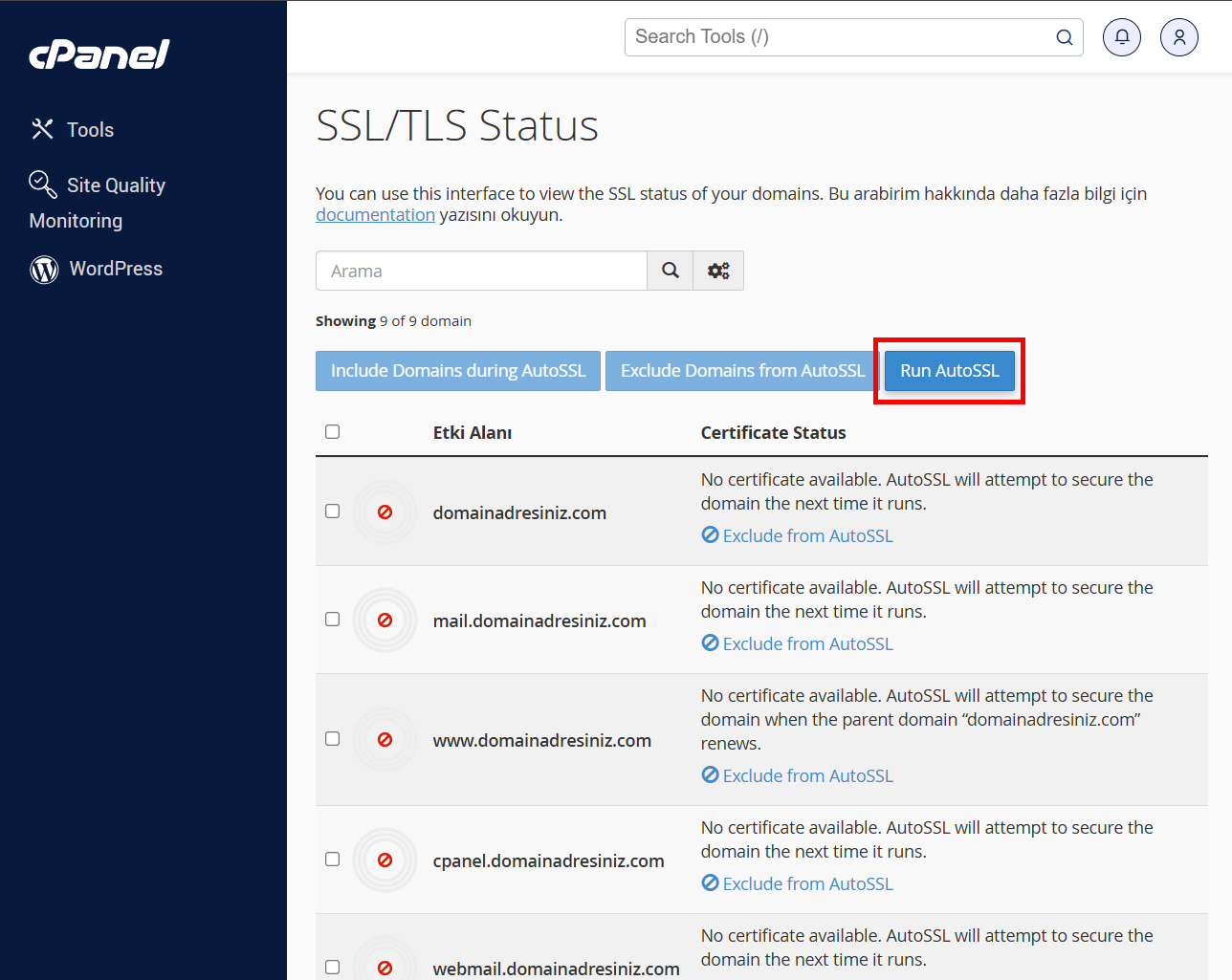Click the magnifier icon in Search Tools

click(1064, 37)
